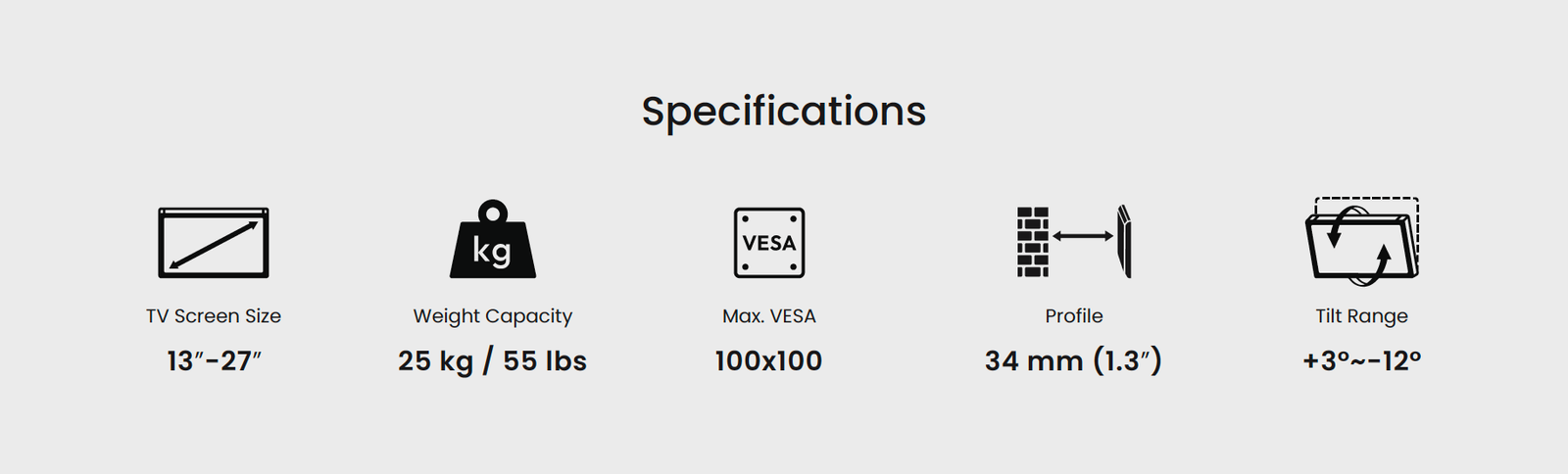
Task: Select the 34 mm (1.3″) value
Action: coord(1074,361)
